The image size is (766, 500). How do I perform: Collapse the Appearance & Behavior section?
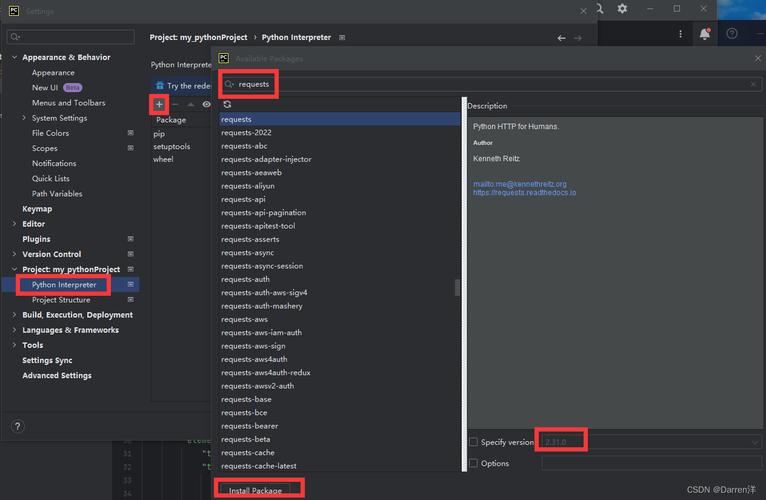[14, 57]
